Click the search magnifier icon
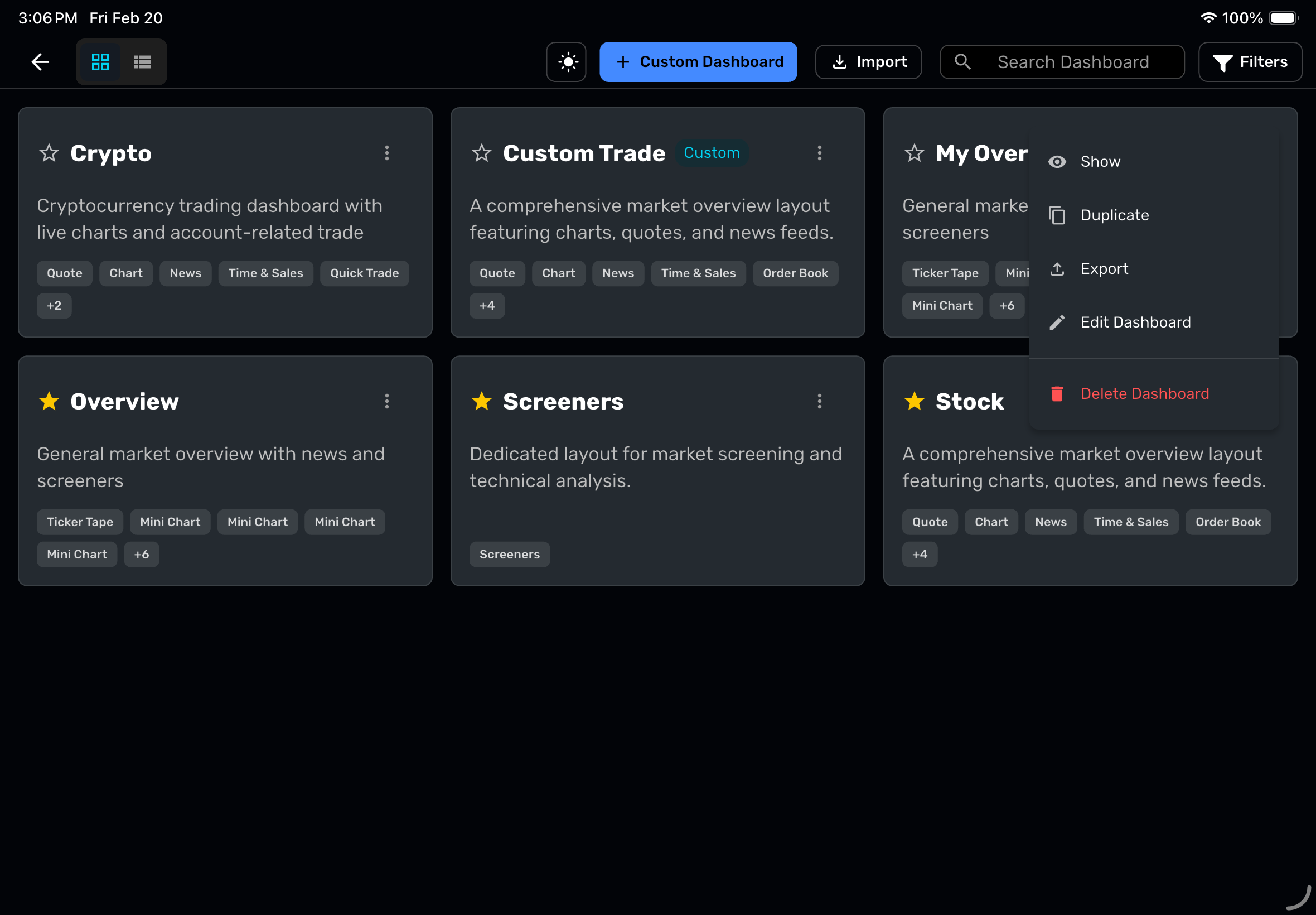 coord(963,61)
